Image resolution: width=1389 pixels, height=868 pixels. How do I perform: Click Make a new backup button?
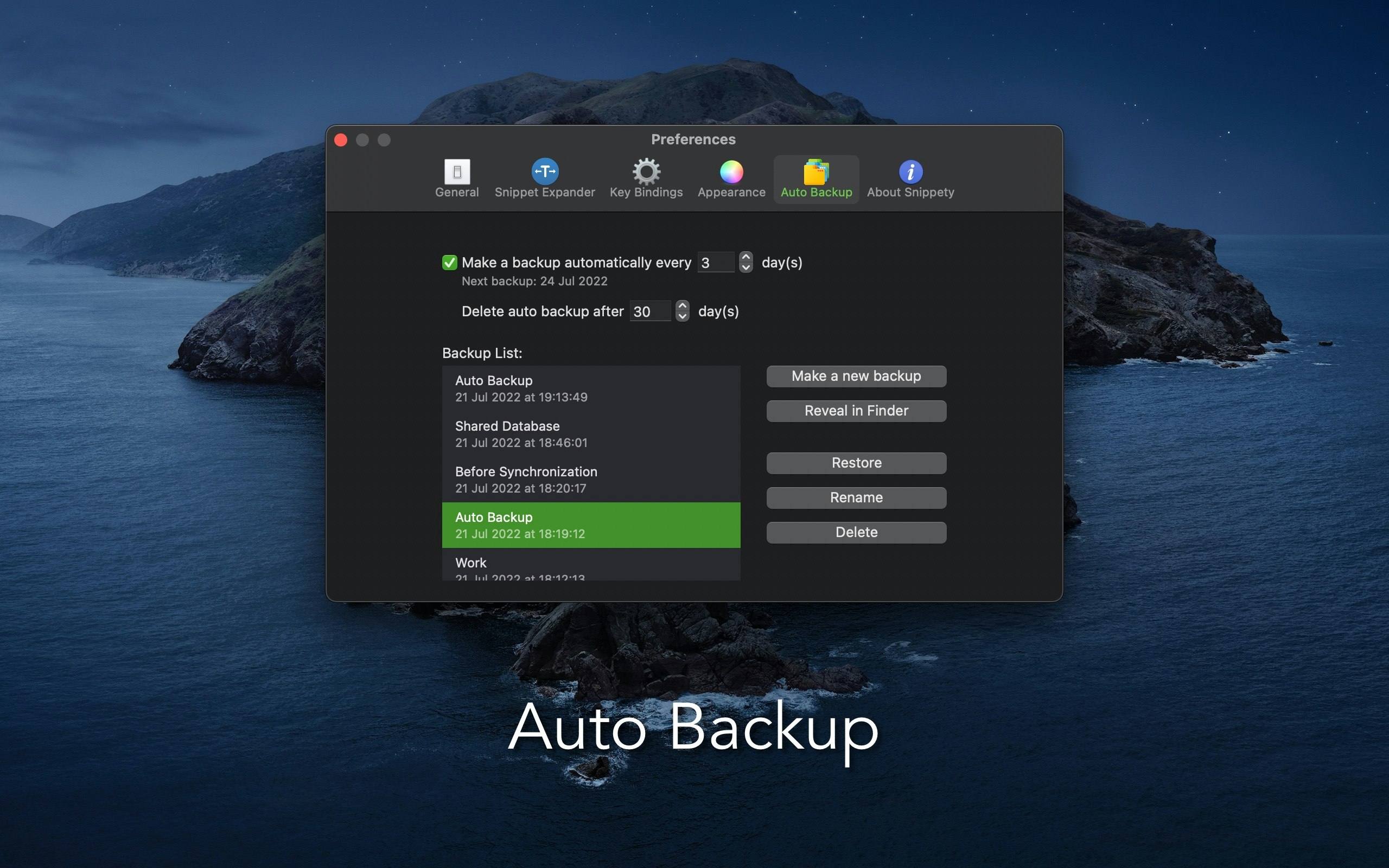pyautogui.click(x=856, y=376)
